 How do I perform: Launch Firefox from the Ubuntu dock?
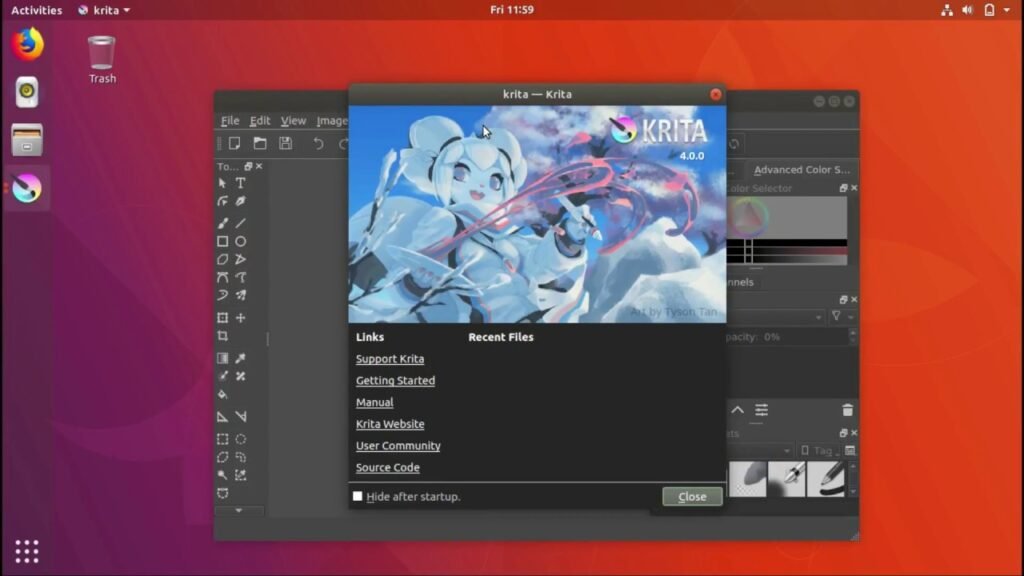click(x=27, y=44)
